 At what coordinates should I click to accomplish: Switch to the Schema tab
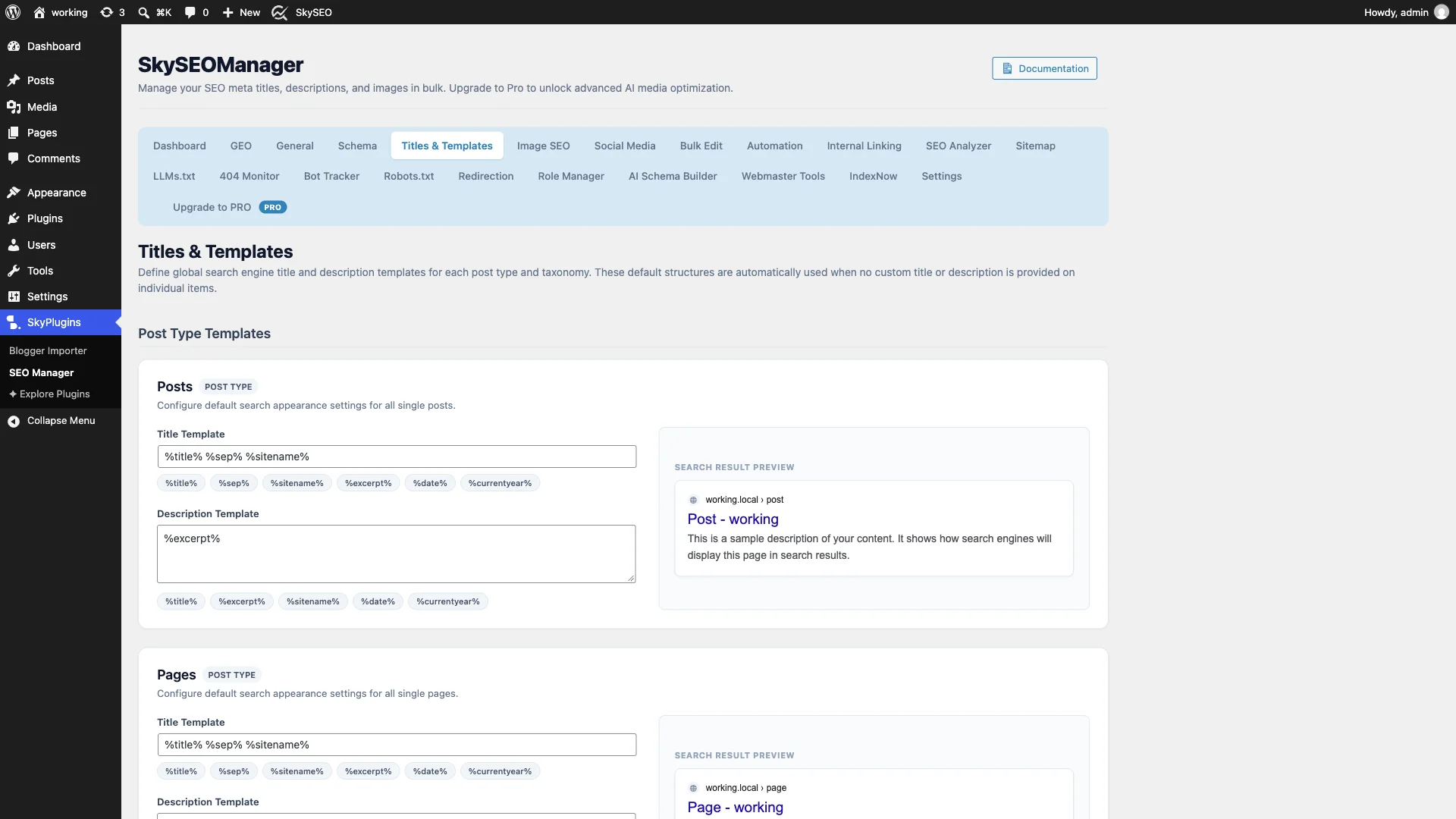point(357,146)
